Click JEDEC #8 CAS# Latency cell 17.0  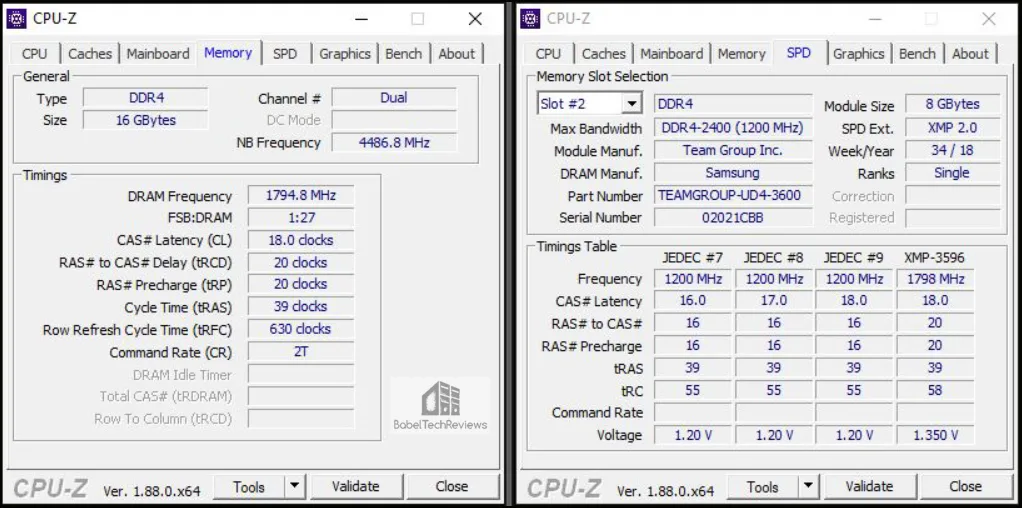click(774, 301)
